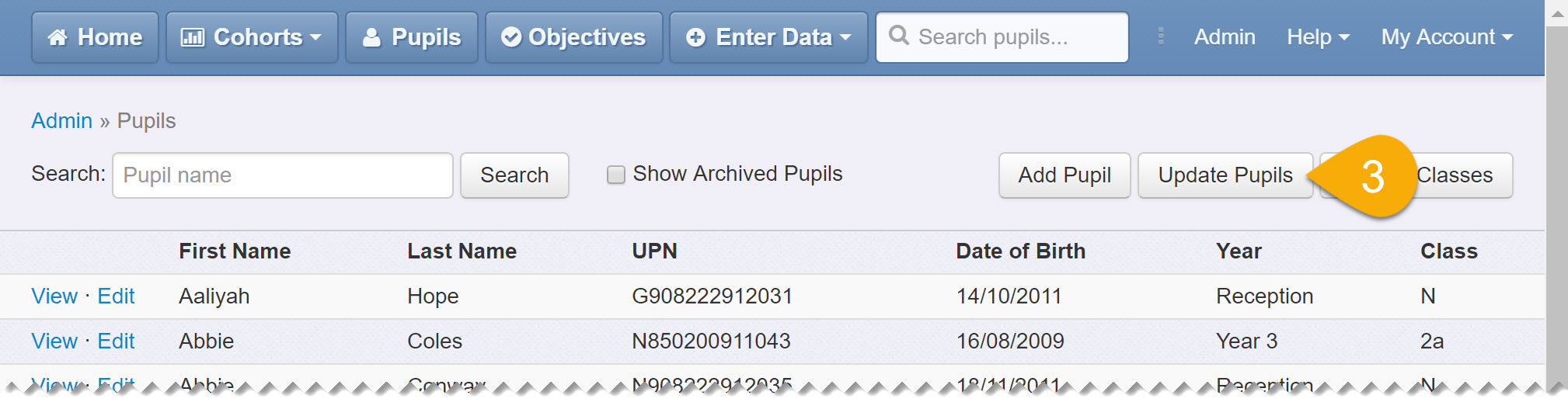1568x409 pixels.
Task: Click the Enter Data plus icon
Action: [696, 37]
